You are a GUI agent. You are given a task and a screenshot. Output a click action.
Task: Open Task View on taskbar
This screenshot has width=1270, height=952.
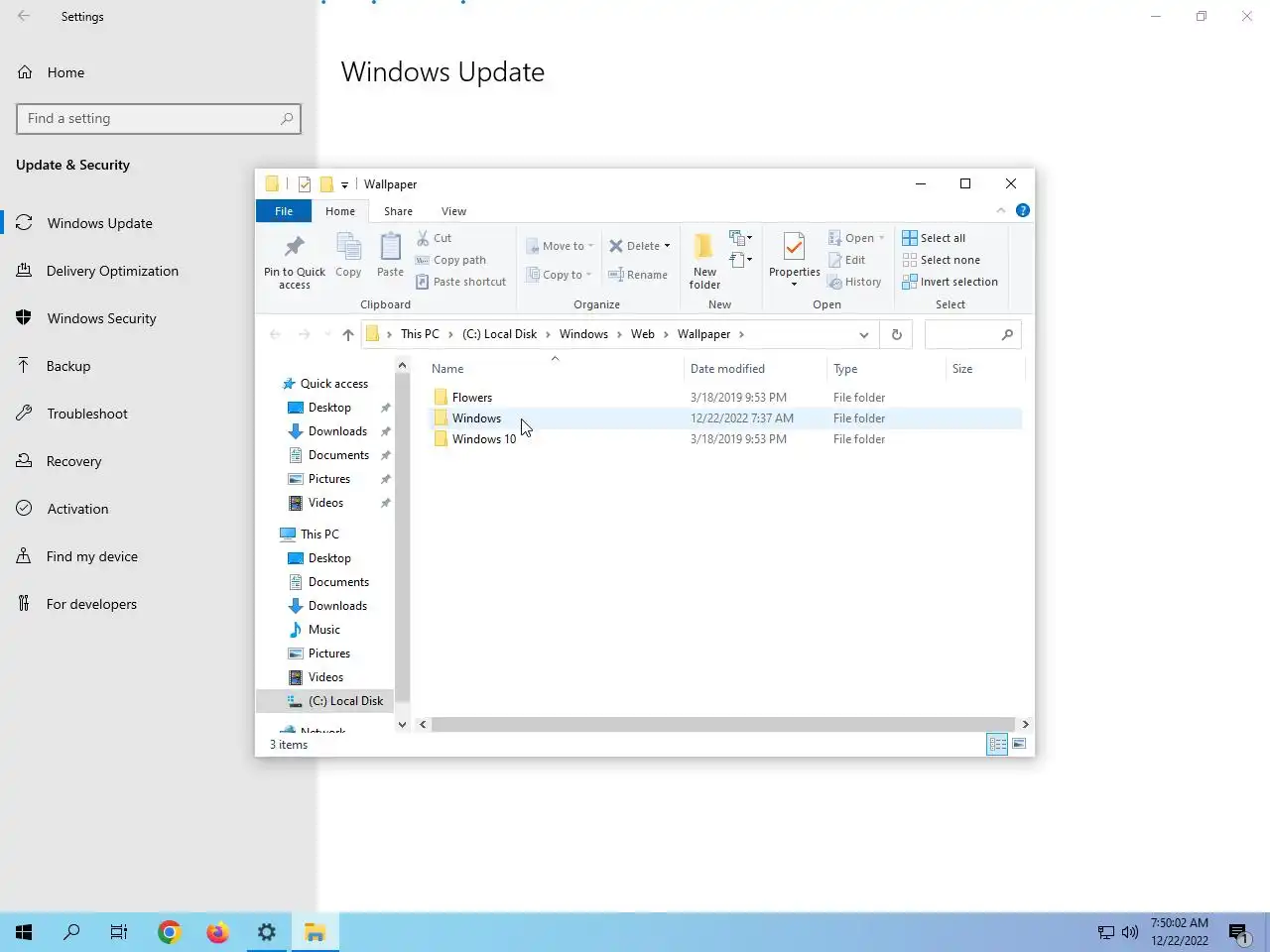[119, 932]
